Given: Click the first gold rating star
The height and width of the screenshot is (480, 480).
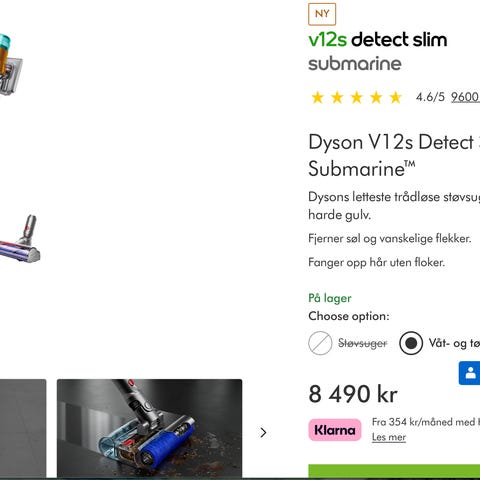Looking at the screenshot, I should coord(317,98).
